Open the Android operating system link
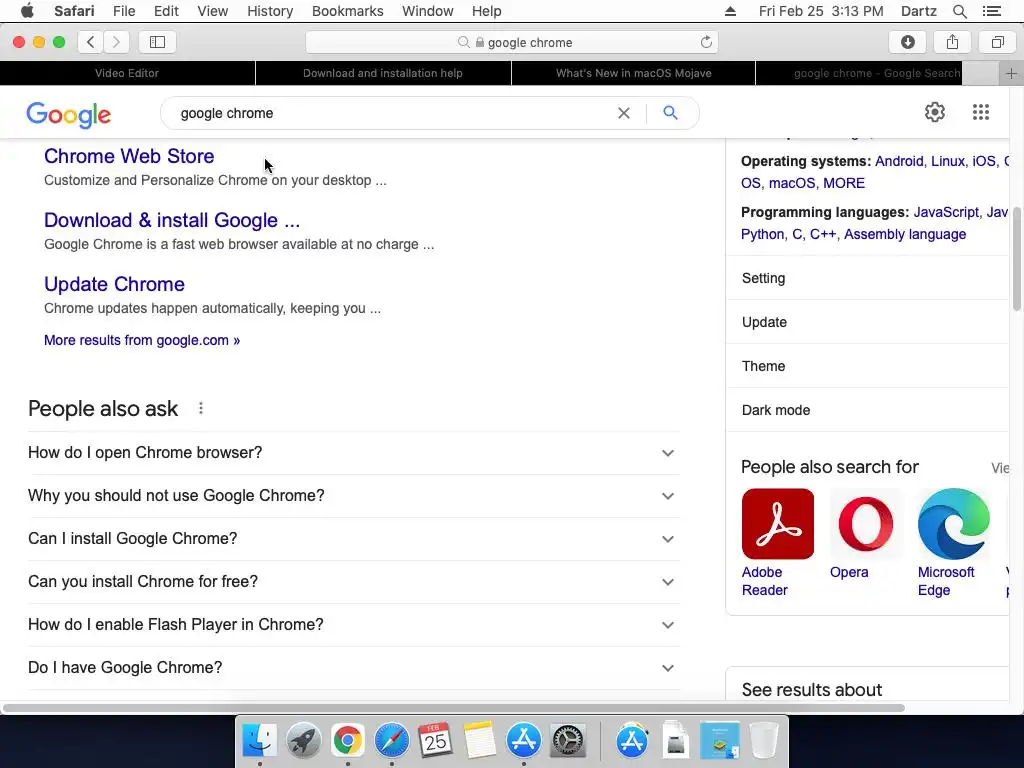 [899, 161]
